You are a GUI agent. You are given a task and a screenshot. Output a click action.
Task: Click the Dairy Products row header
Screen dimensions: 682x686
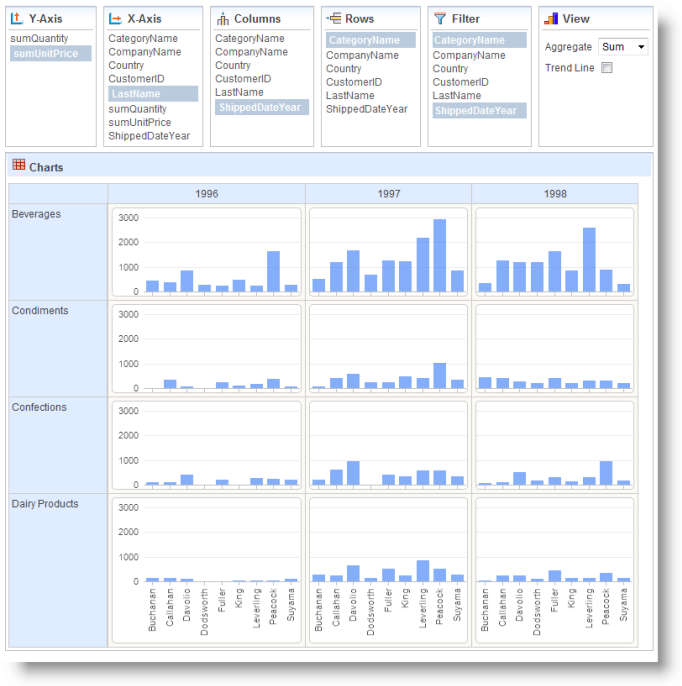[58, 570]
